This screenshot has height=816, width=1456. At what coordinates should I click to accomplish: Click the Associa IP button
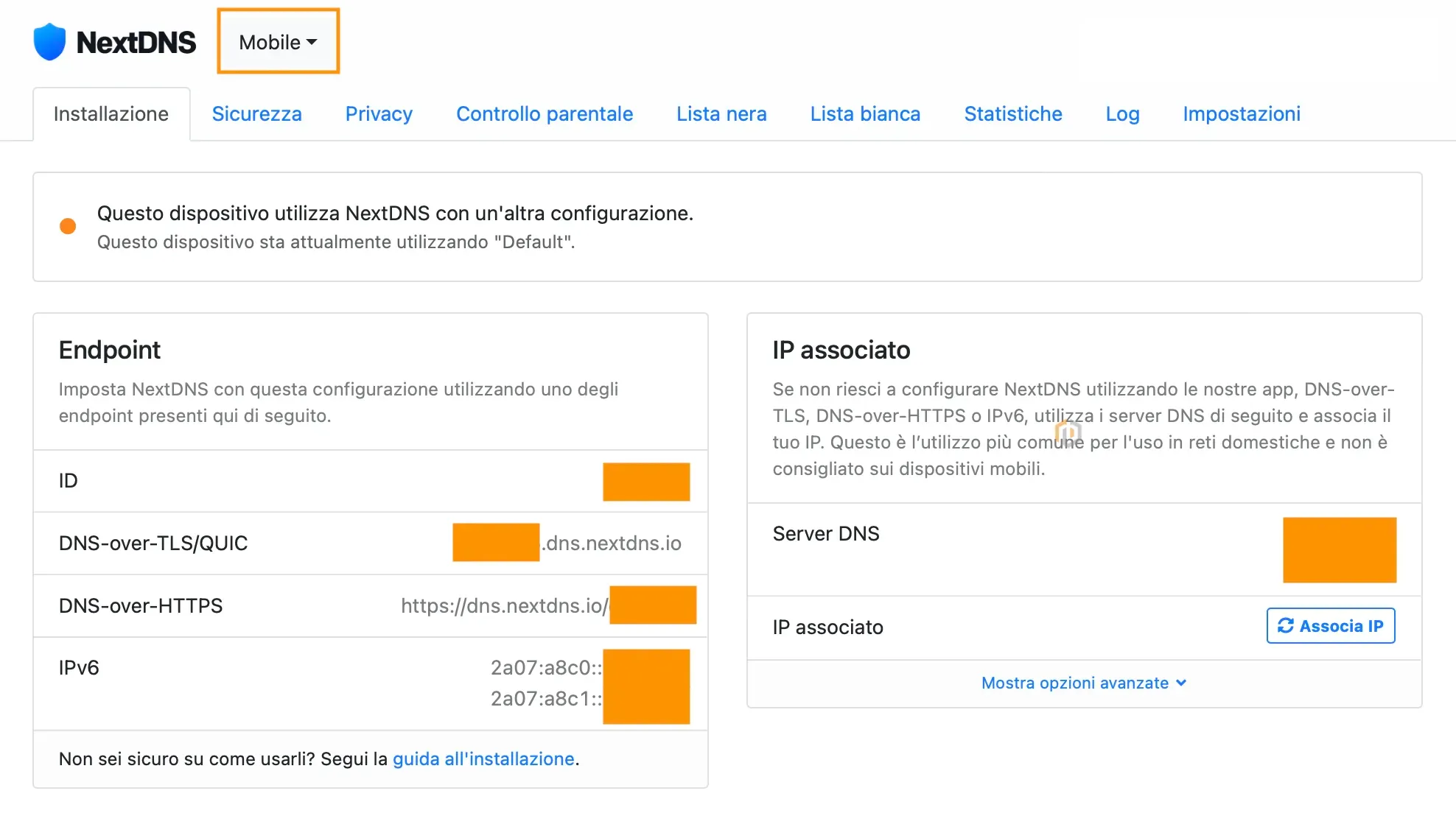[1331, 626]
